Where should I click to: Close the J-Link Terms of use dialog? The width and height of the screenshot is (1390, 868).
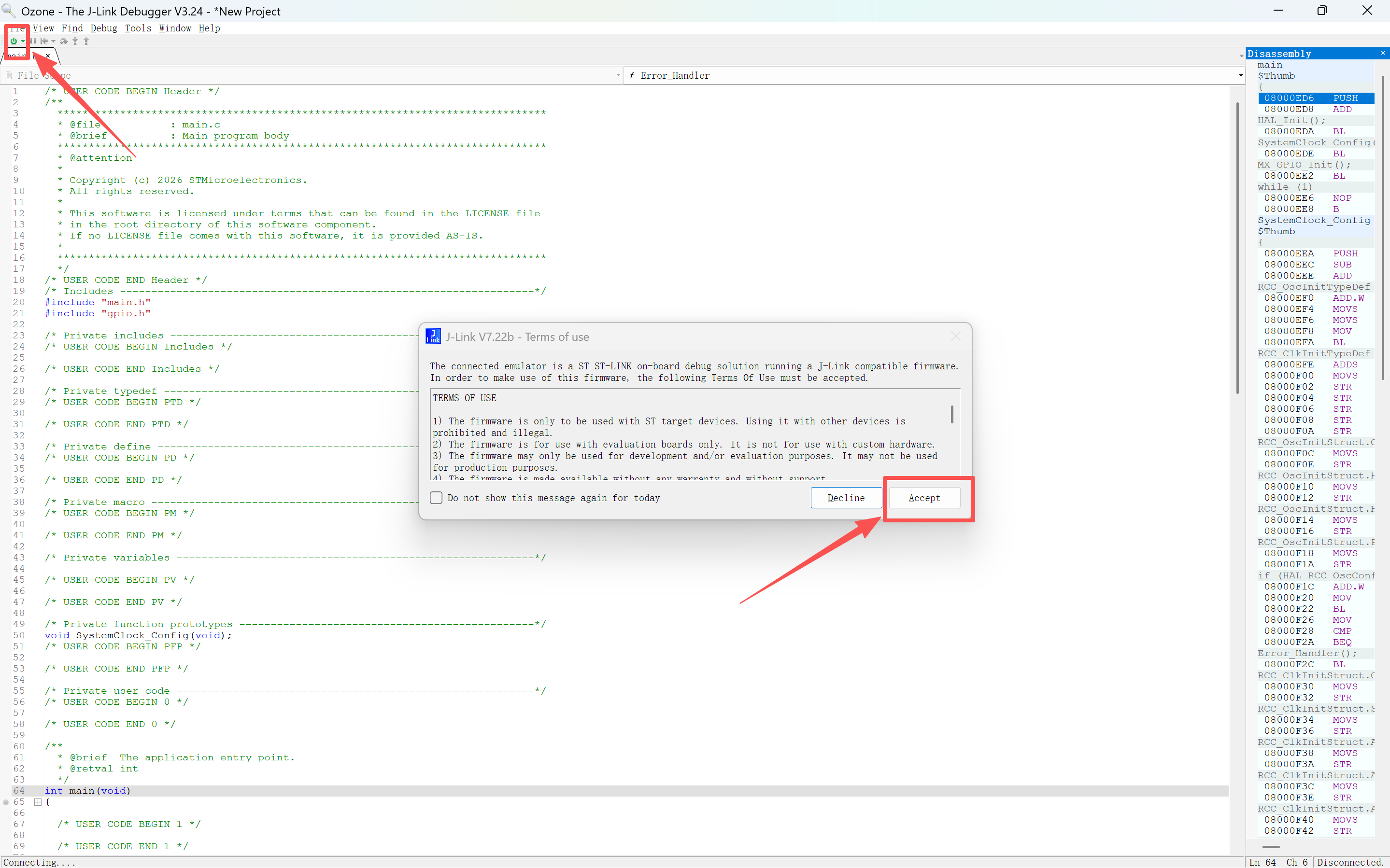(x=955, y=336)
